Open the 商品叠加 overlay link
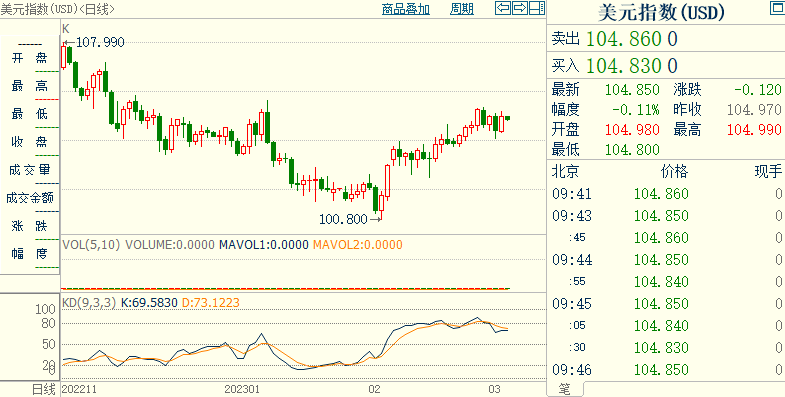This screenshot has width=785, height=397. coord(406,9)
